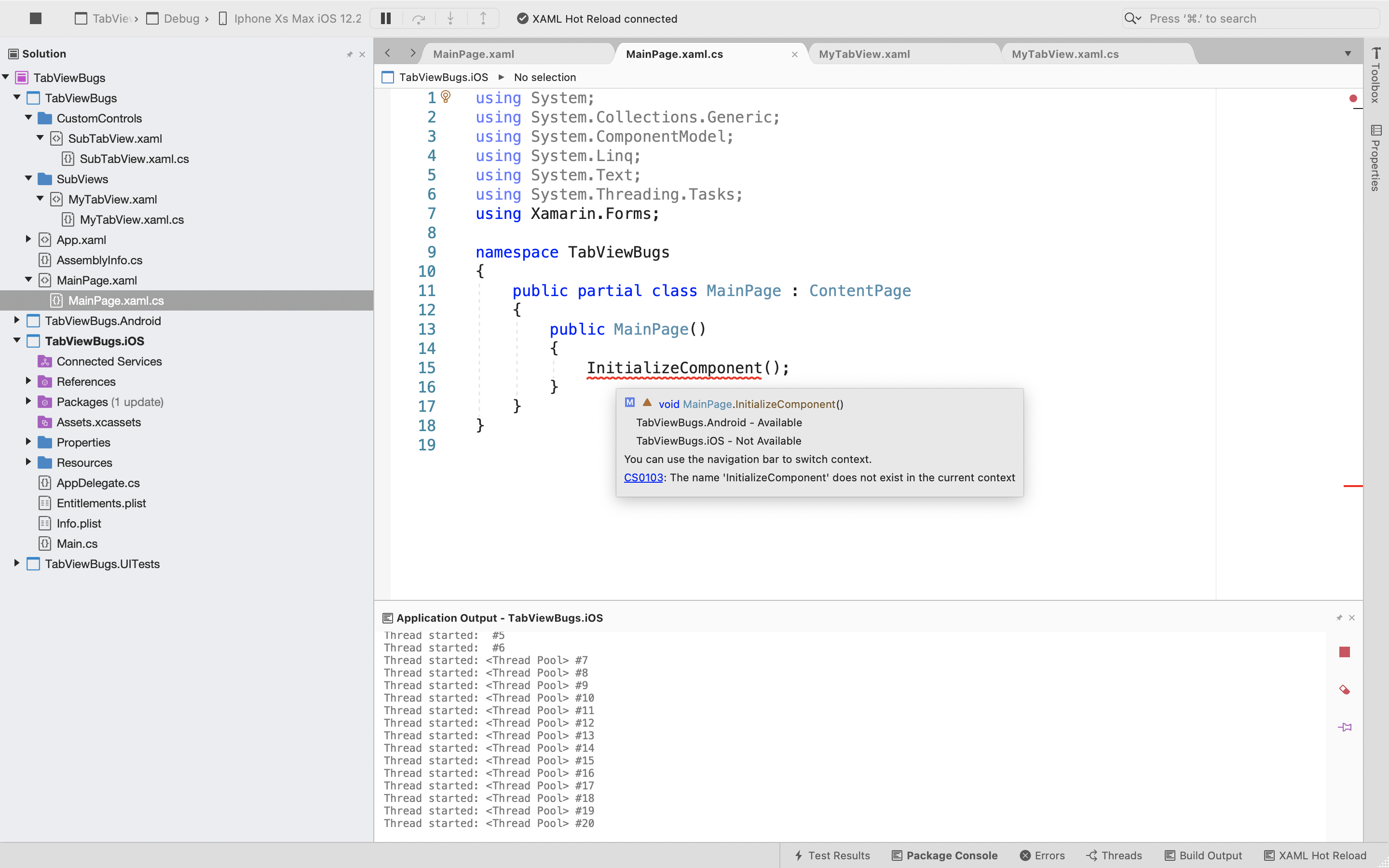This screenshot has width=1389, height=868.
Task: Switch to the MyTabView.xaml tab
Action: [864, 54]
